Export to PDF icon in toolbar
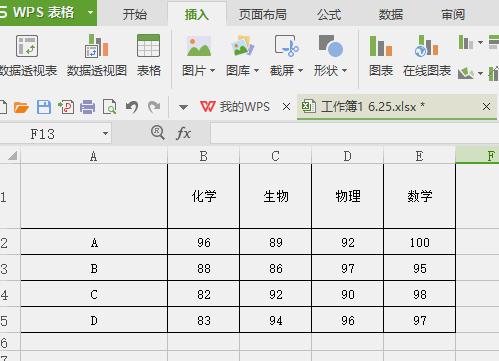 click(x=66, y=107)
